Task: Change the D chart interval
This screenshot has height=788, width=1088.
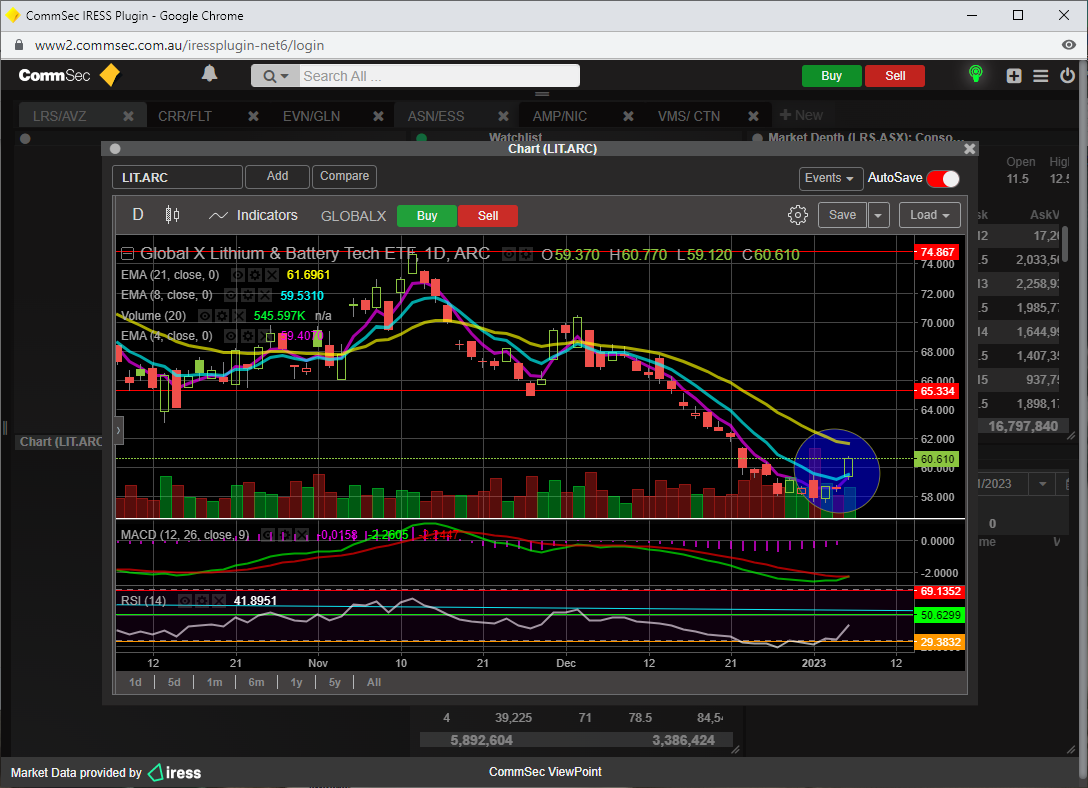Action: (138, 215)
